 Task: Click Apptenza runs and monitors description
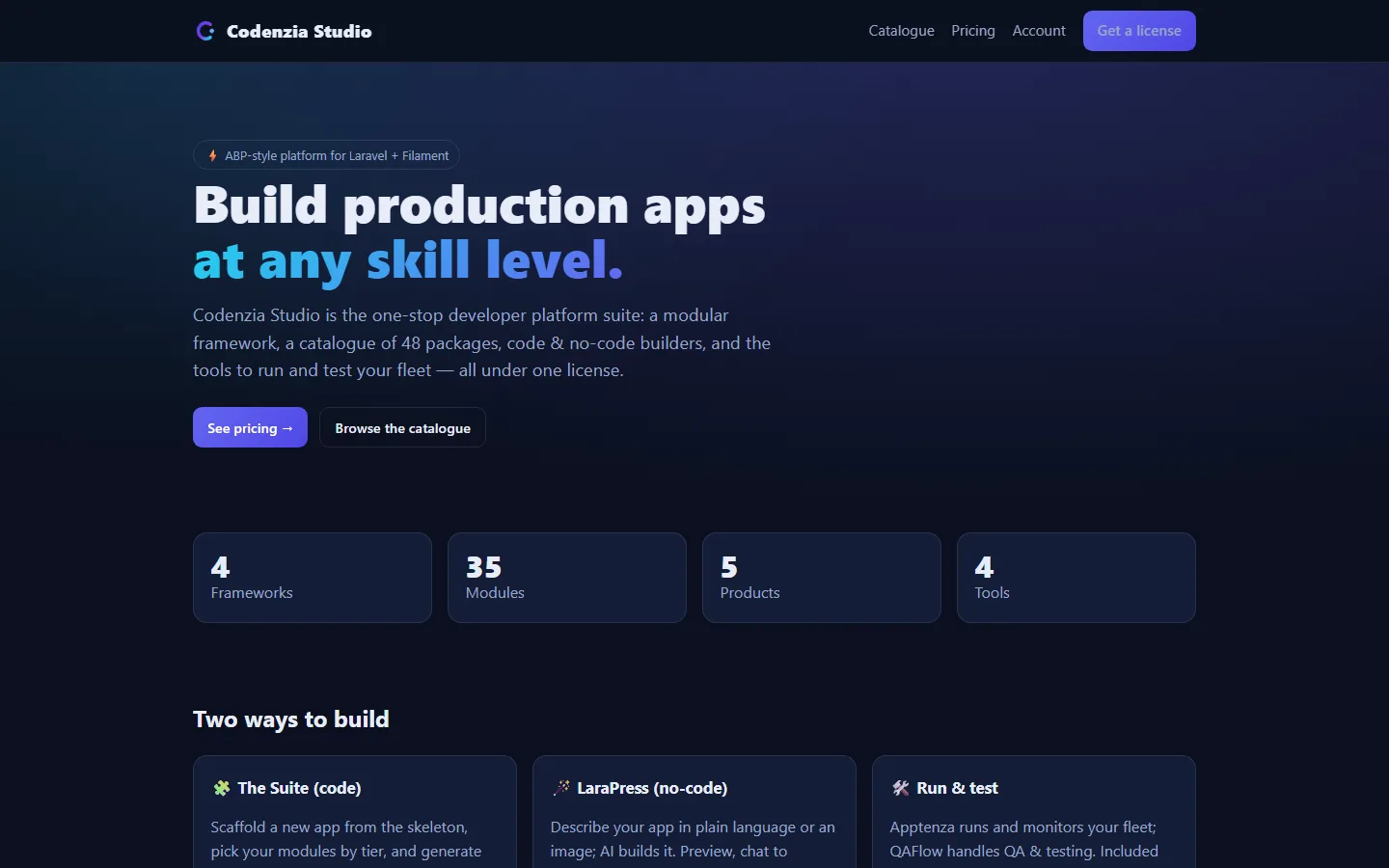click(1023, 840)
